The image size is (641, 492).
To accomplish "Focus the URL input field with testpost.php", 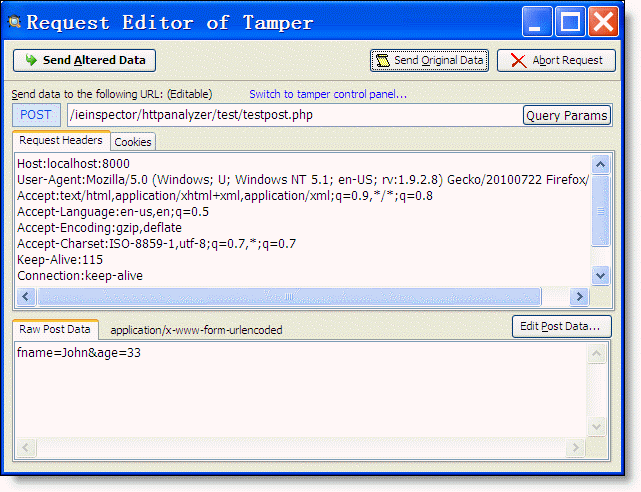I will [x=294, y=115].
